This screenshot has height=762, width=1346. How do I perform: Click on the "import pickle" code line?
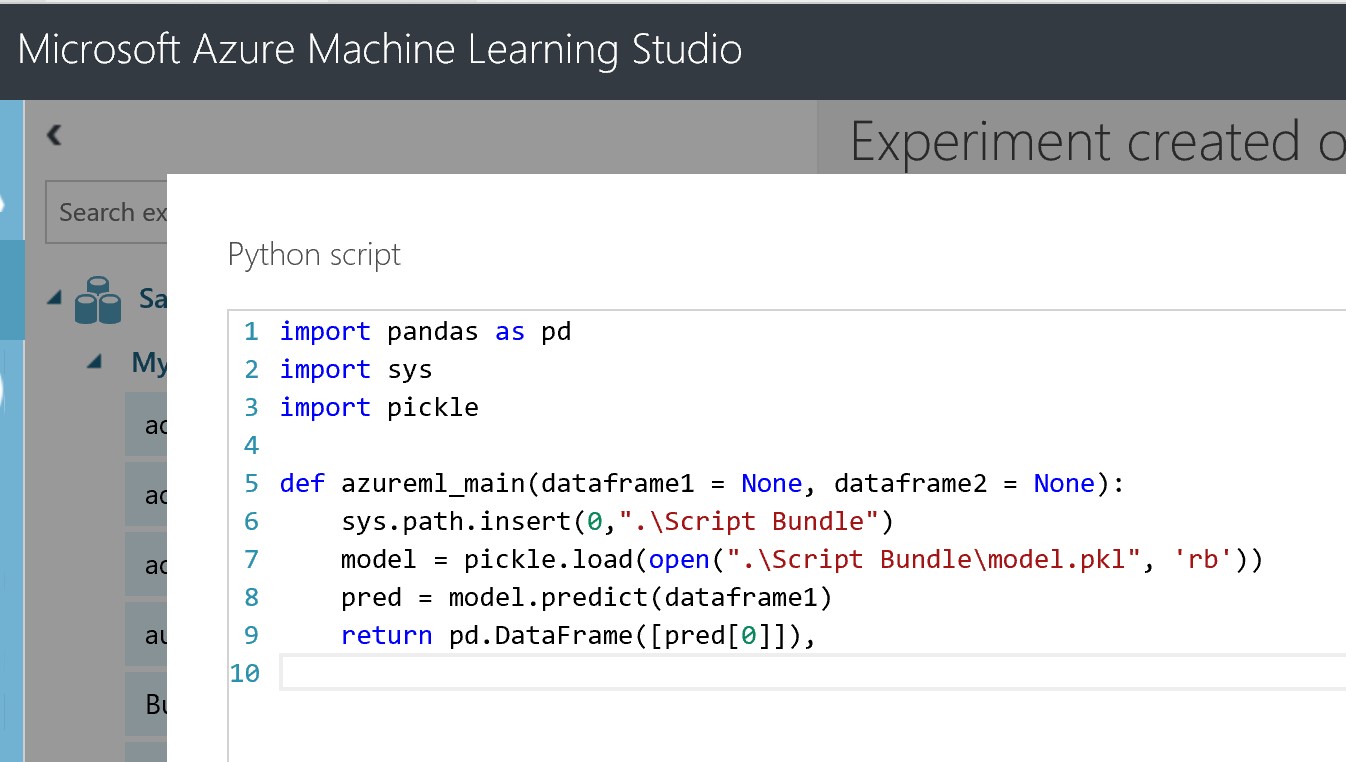379,408
